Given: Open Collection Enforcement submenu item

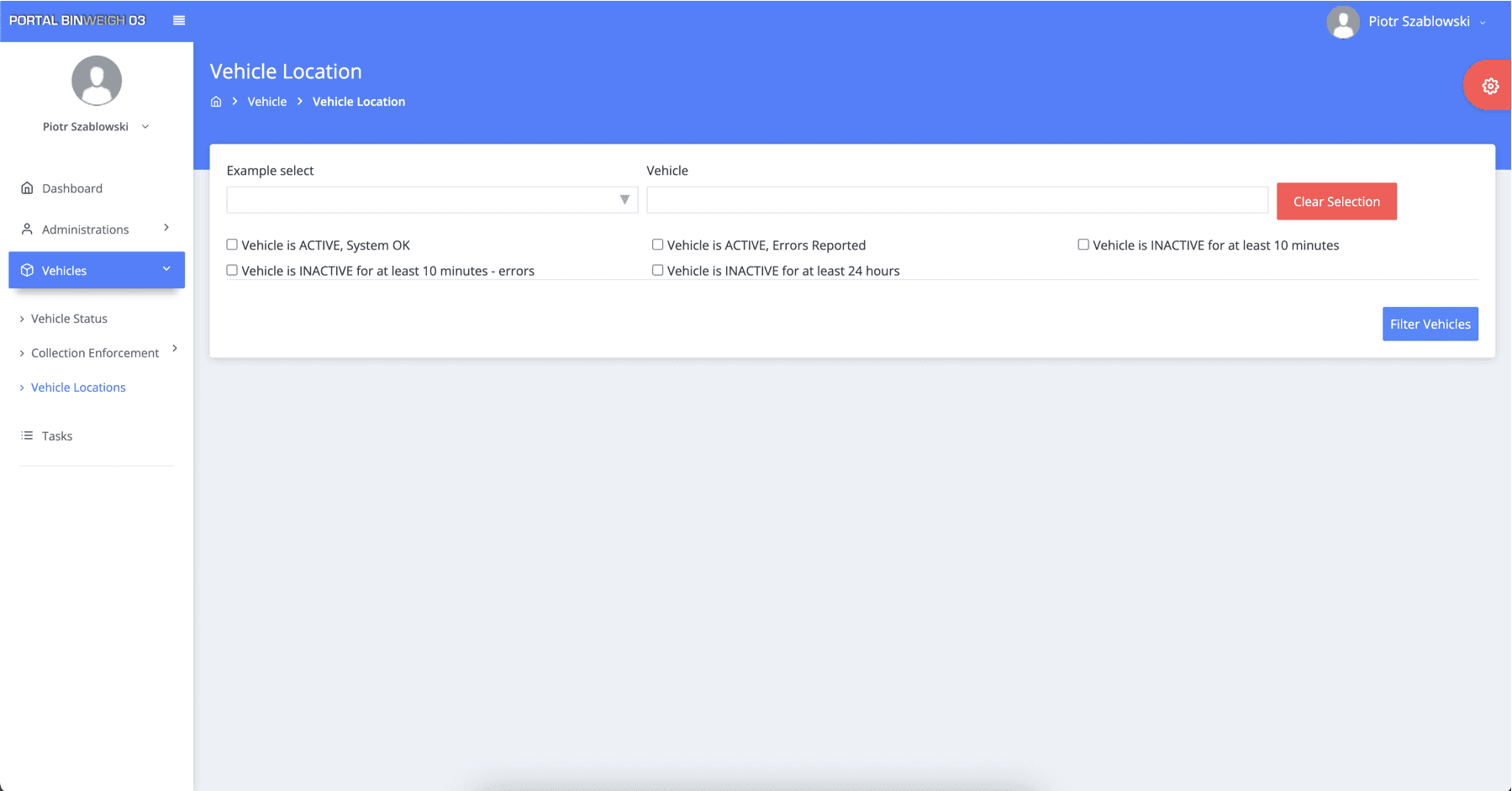Looking at the screenshot, I should [x=95, y=353].
